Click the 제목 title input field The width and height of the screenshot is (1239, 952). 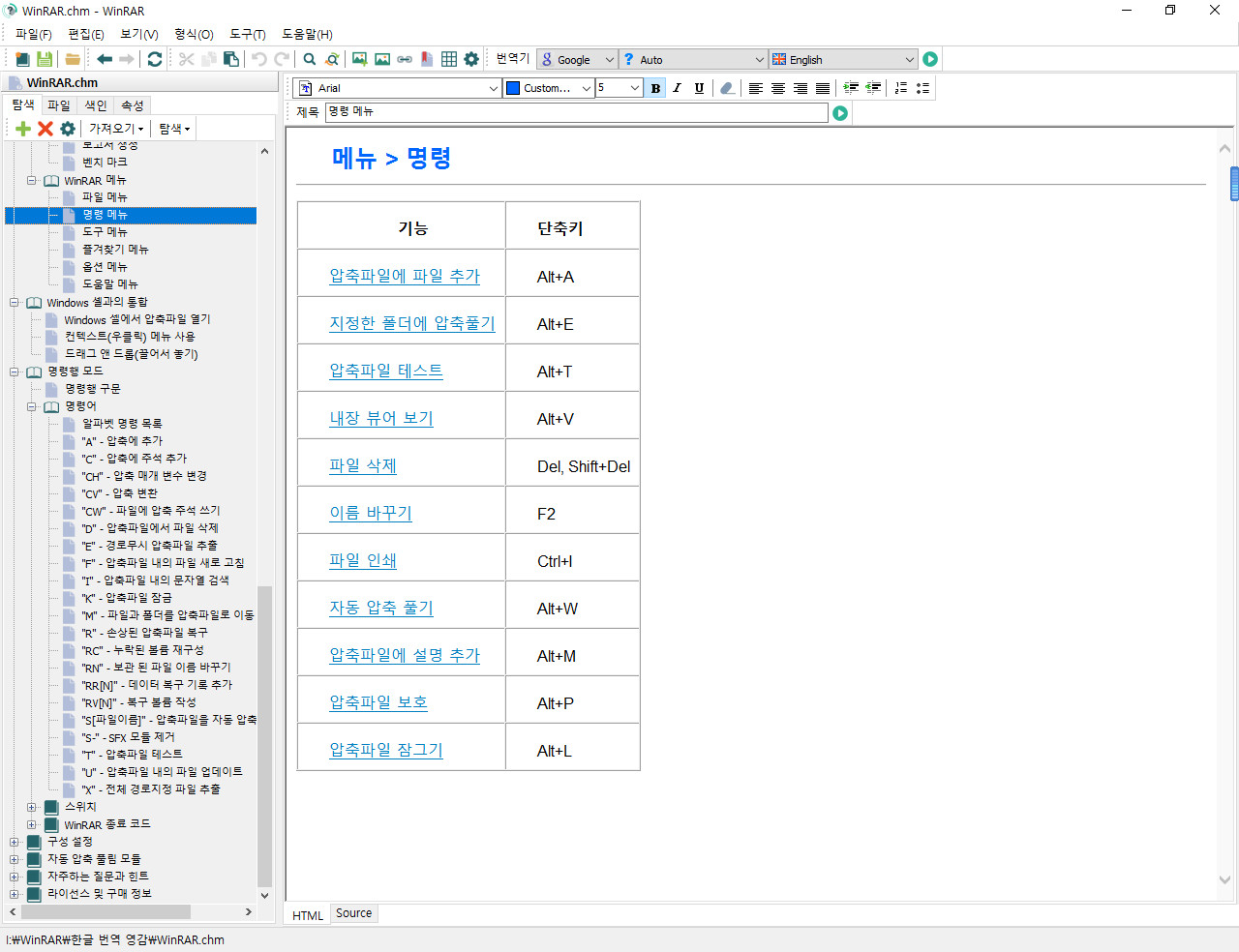click(x=577, y=113)
